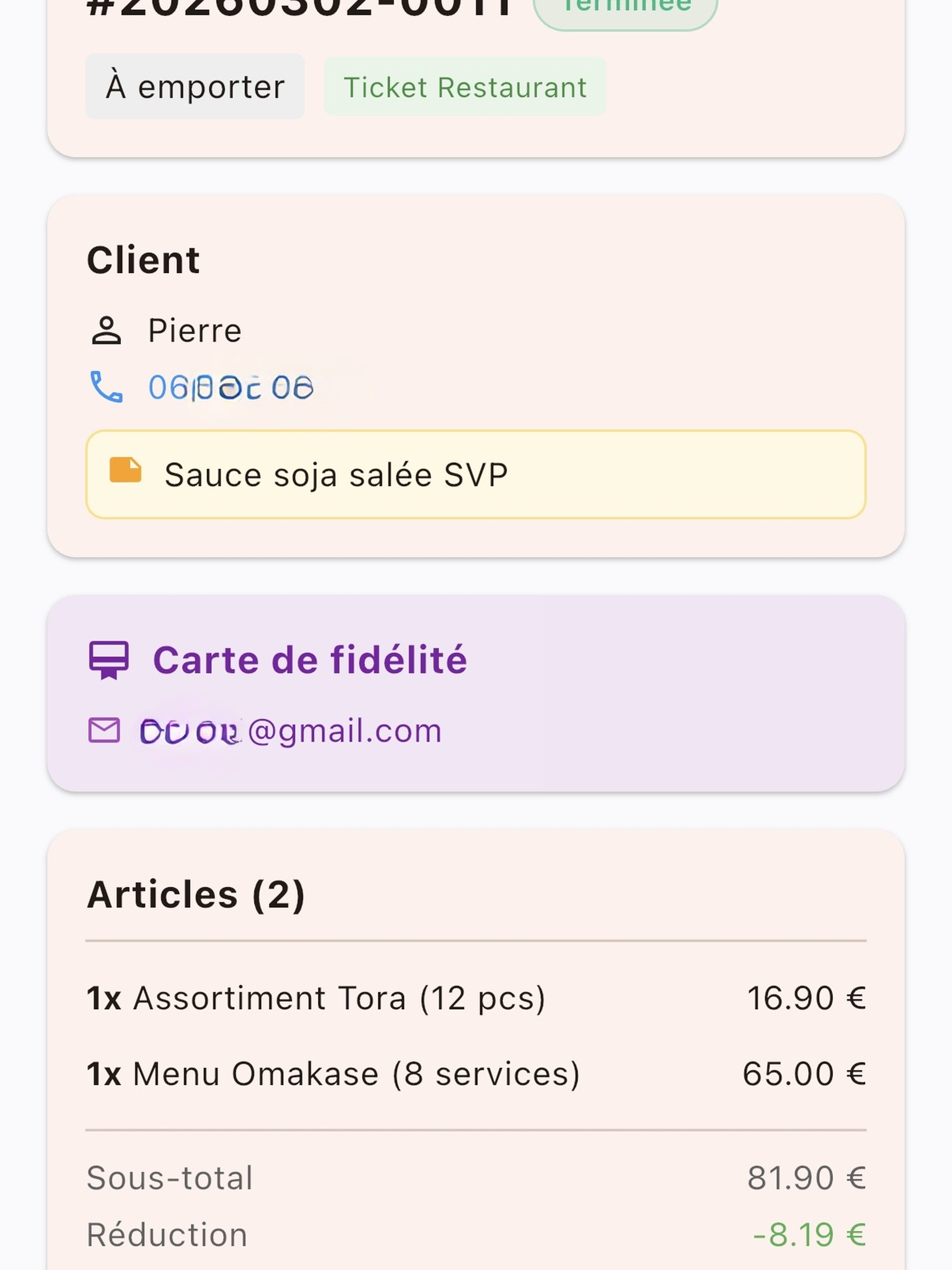Tap the loyalty card icon
The image size is (952, 1270).
tap(108, 660)
